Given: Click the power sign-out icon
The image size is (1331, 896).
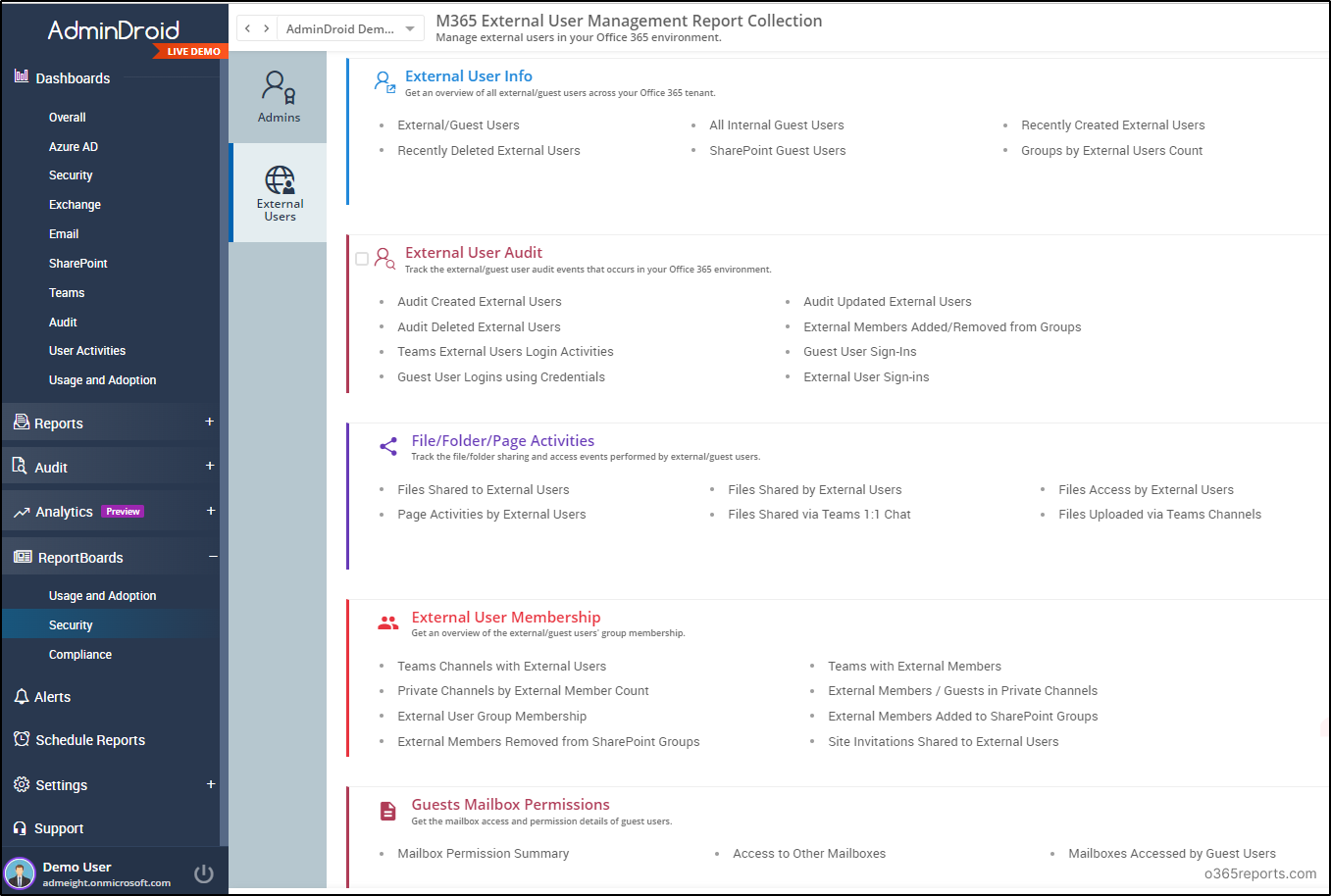Looking at the screenshot, I should coord(204,873).
